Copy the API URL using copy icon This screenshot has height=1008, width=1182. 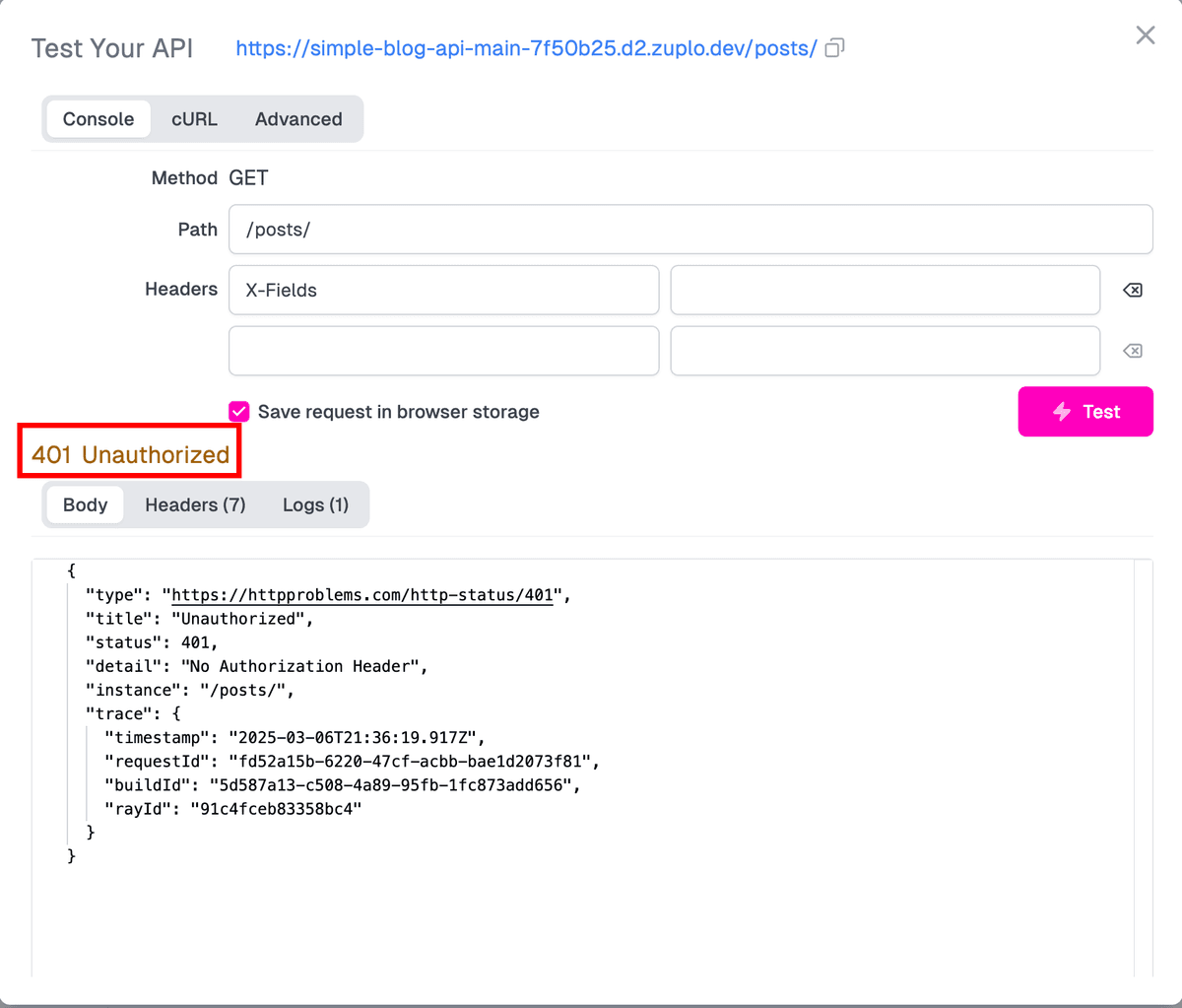[x=834, y=48]
